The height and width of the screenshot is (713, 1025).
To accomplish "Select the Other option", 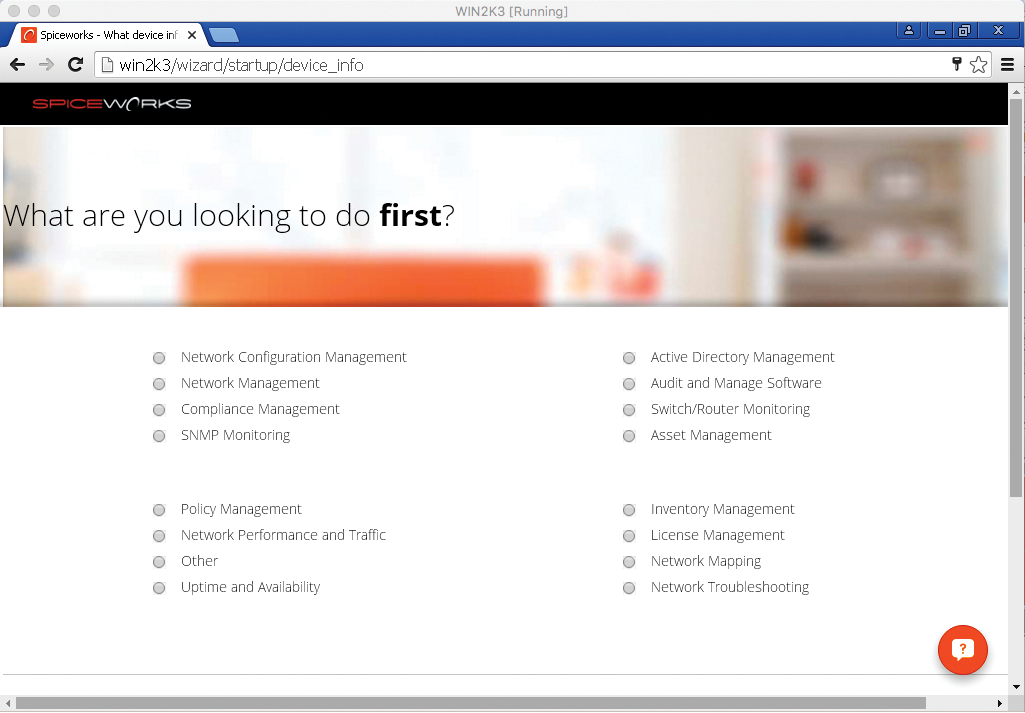I will click(x=159, y=561).
